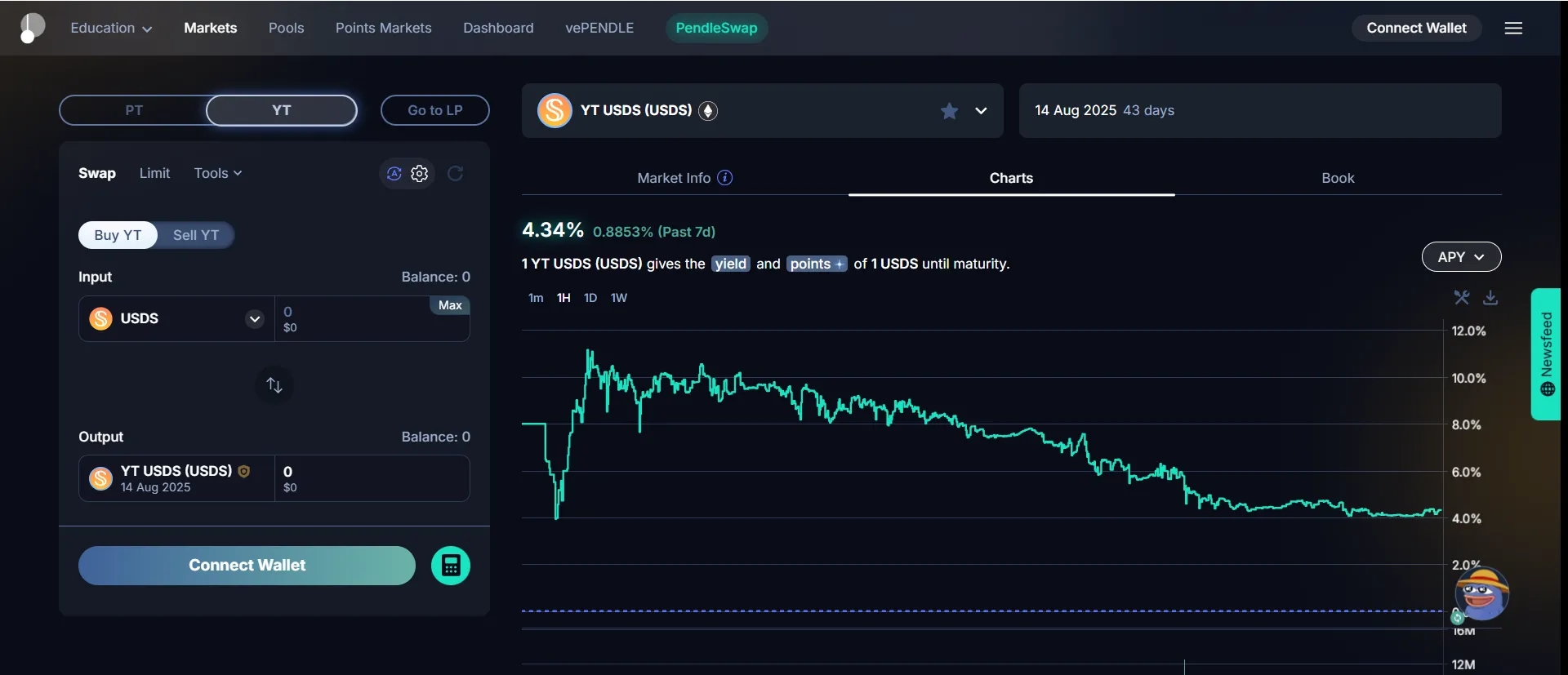Expand the YT USDS market chevron
The height and width of the screenshot is (675, 1568).
tap(981, 111)
